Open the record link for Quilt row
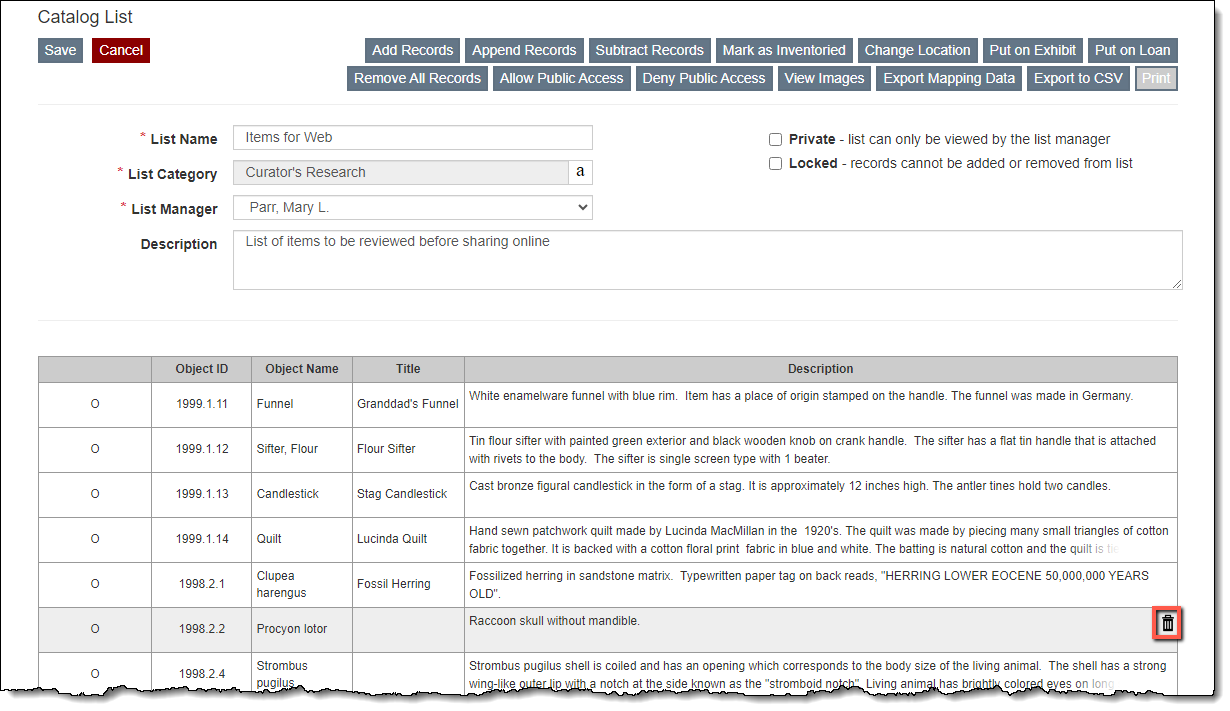Viewport: 1230px width, 711px height. [95, 539]
